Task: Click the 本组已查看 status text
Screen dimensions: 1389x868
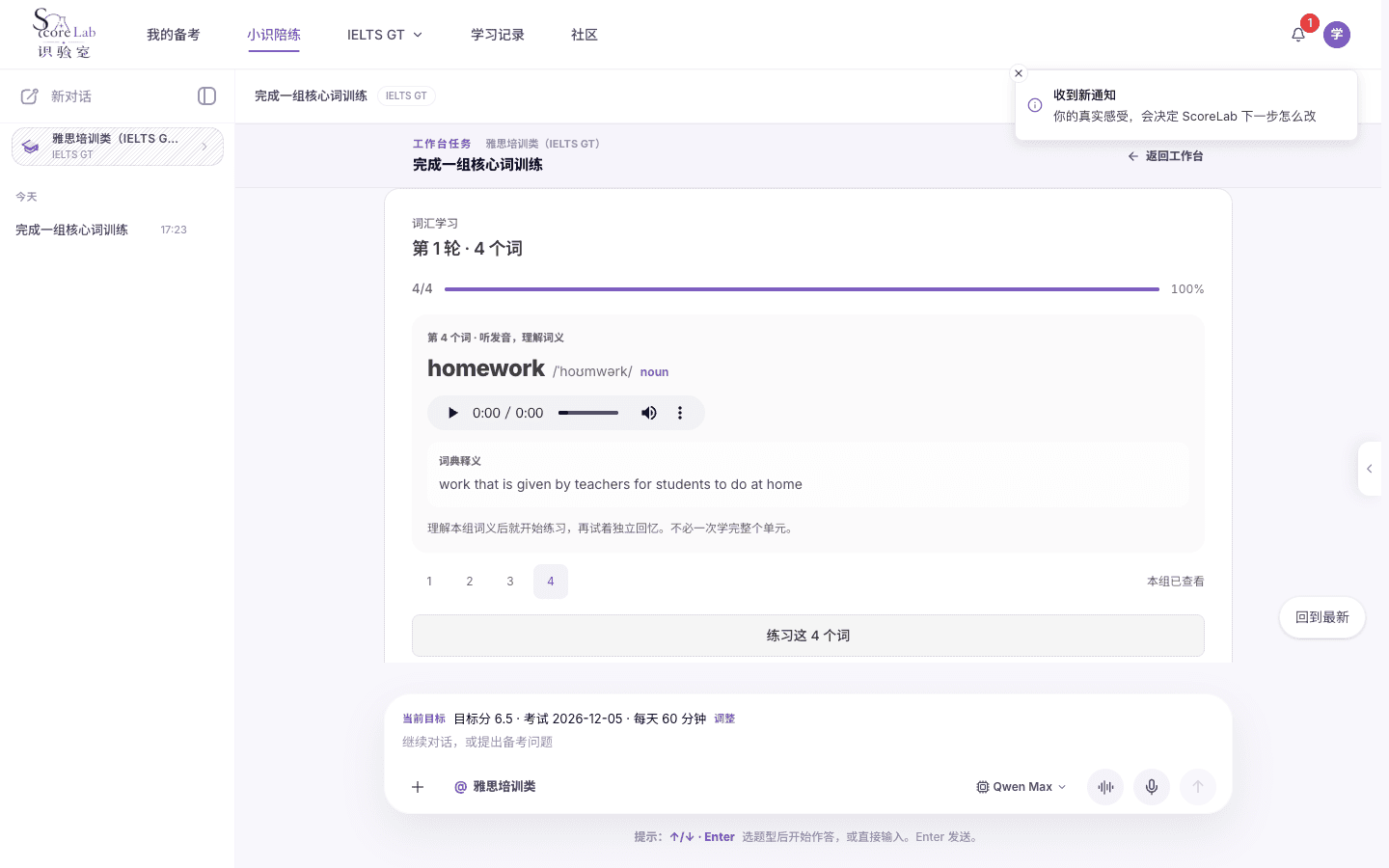Action: tap(1175, 582)
